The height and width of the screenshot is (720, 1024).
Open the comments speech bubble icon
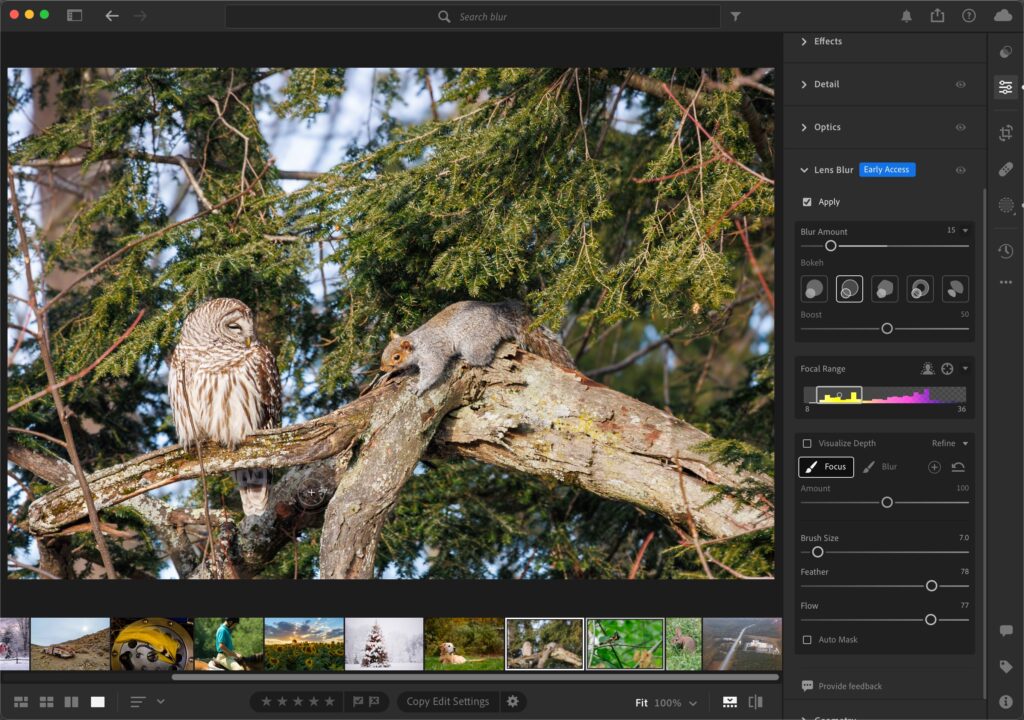coord(1006,630)
